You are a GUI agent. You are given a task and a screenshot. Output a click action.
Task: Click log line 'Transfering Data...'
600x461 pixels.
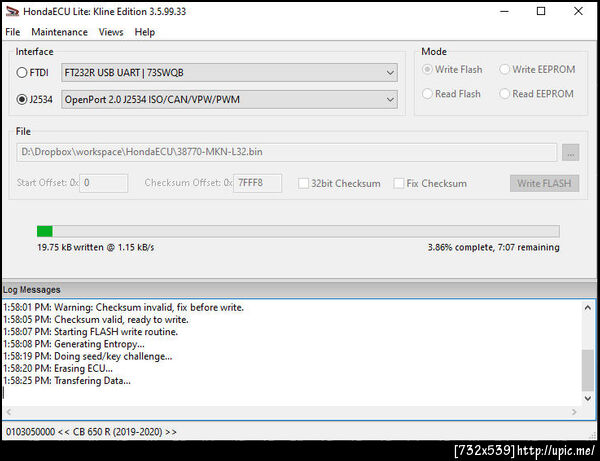click(x=92, y=381)
